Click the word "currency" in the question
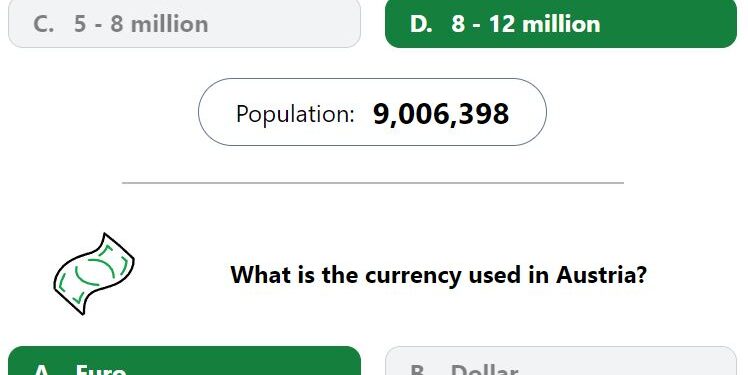748x375 pixels. pyautogui.click(x=413, y=276)
